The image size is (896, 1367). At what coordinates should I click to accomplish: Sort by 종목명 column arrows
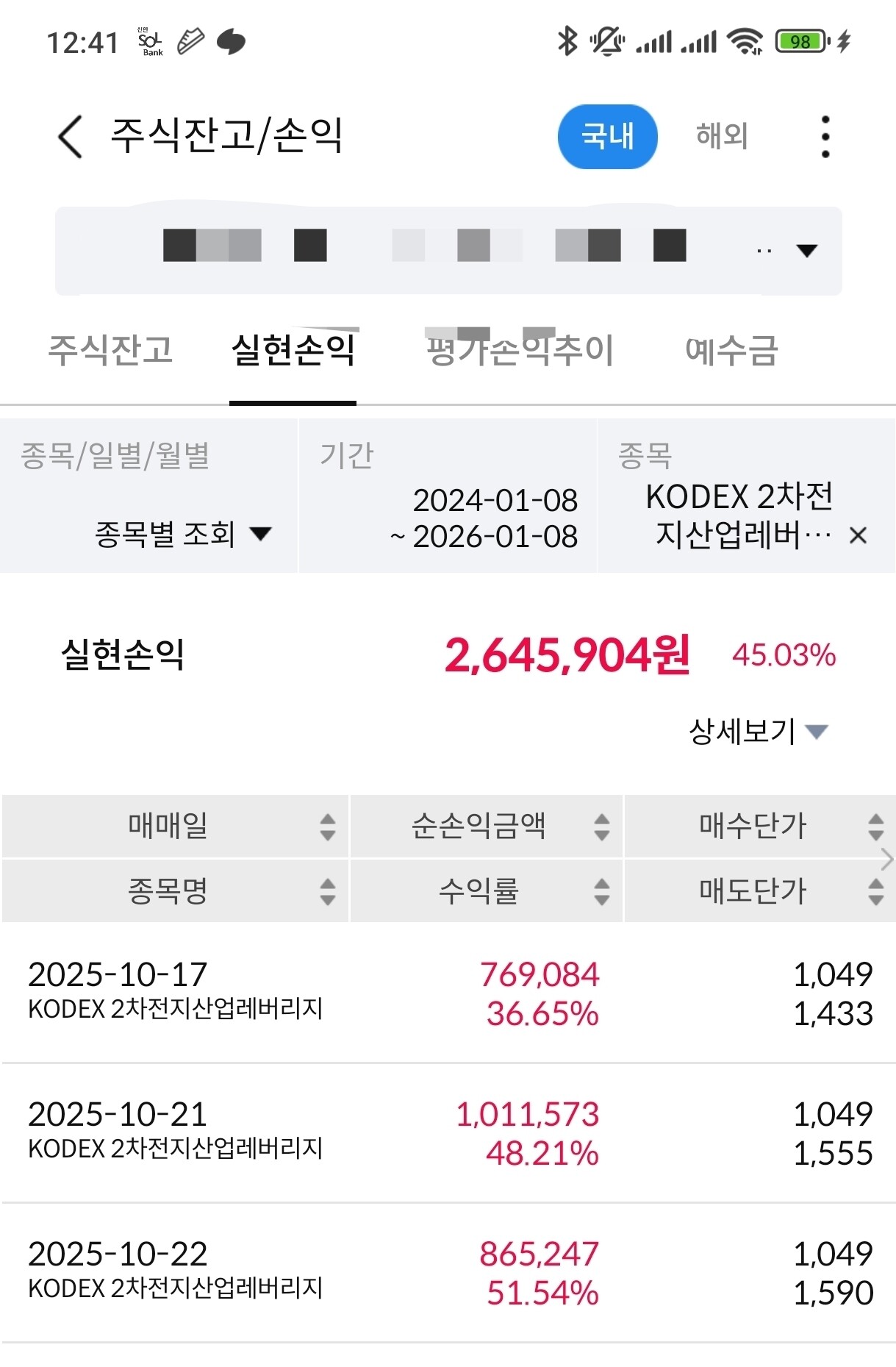(x=328, y=891)
